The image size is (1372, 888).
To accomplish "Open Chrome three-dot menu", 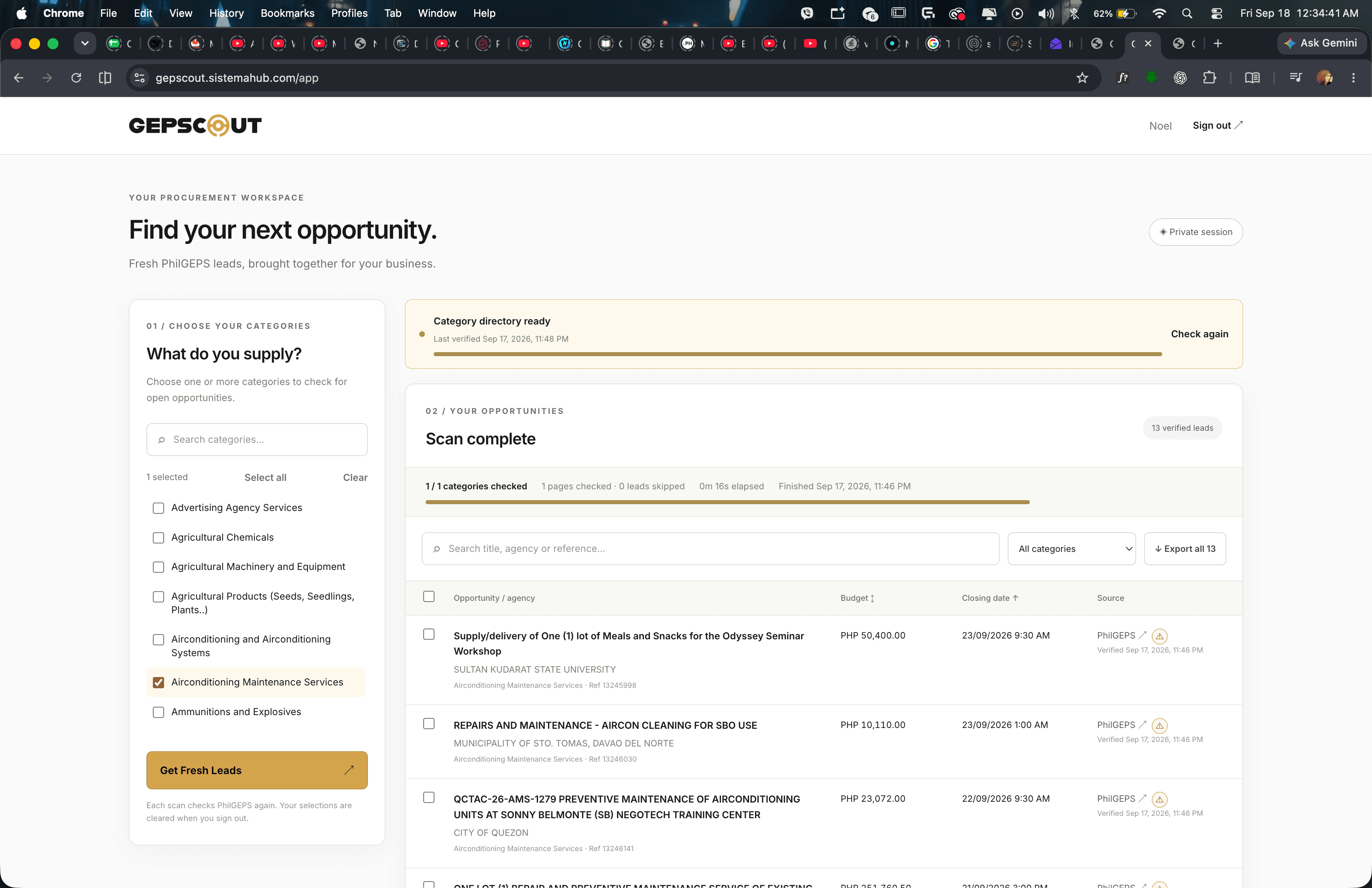I will (x=1353, y=78).
